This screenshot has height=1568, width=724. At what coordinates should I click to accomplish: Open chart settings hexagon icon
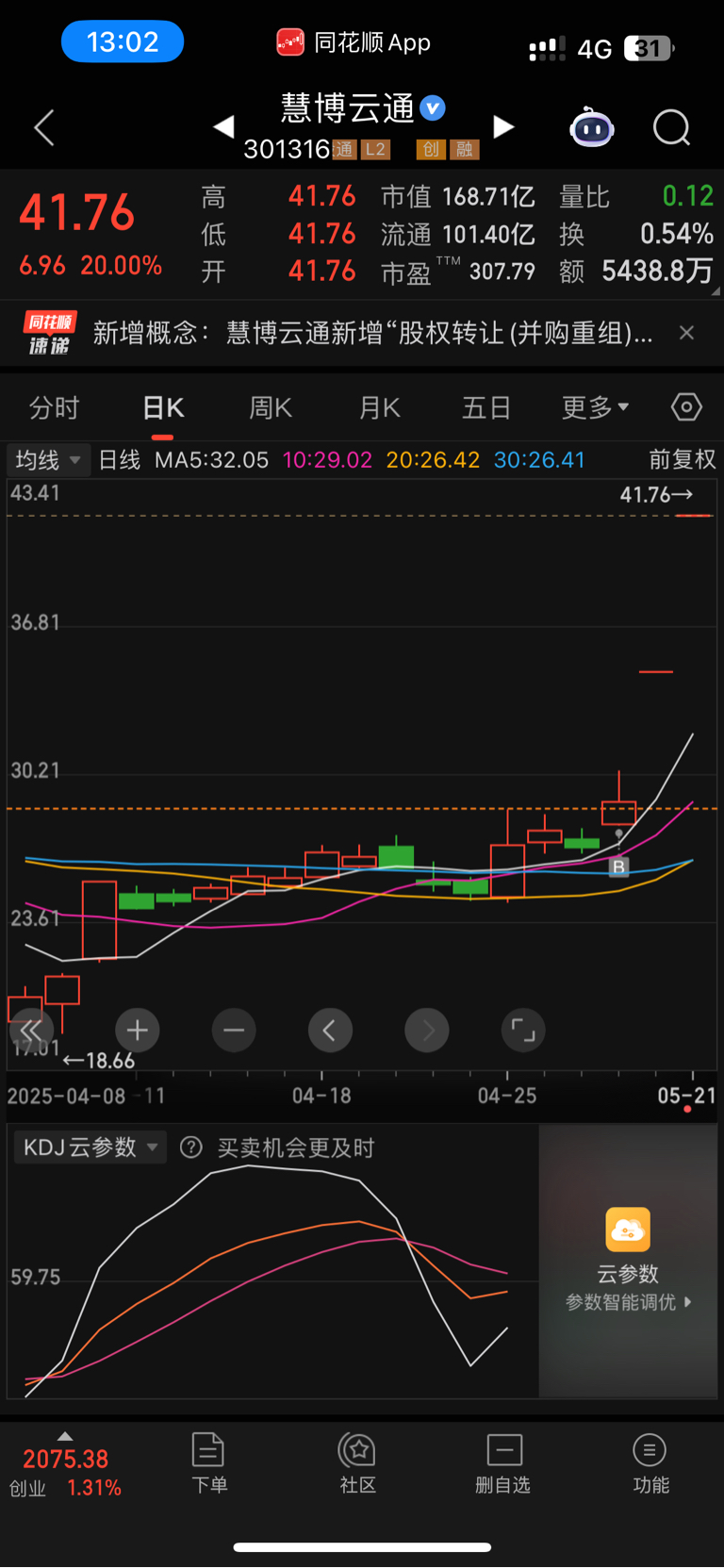click(x=686, y=407)
